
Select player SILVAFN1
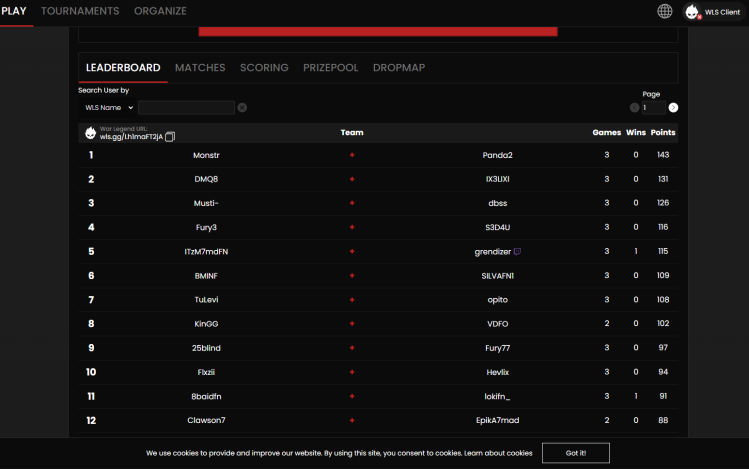(x=497, y=276)
